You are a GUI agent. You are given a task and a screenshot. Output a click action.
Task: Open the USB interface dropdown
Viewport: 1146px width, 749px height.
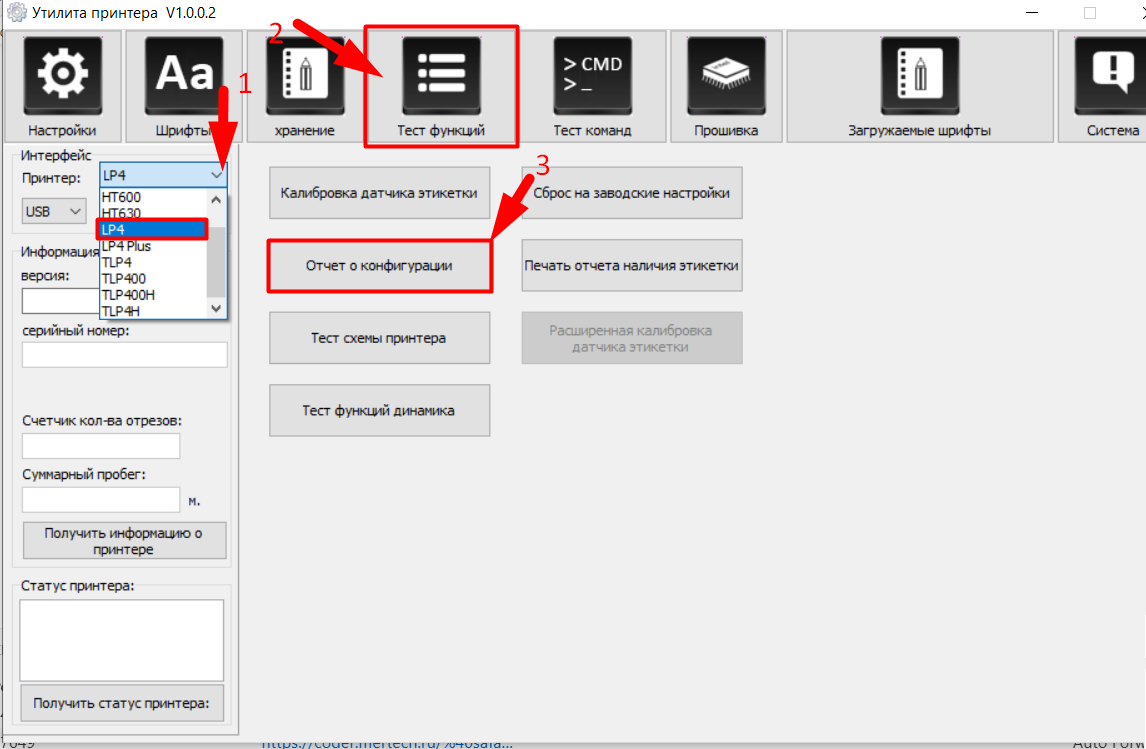(55, 211)
